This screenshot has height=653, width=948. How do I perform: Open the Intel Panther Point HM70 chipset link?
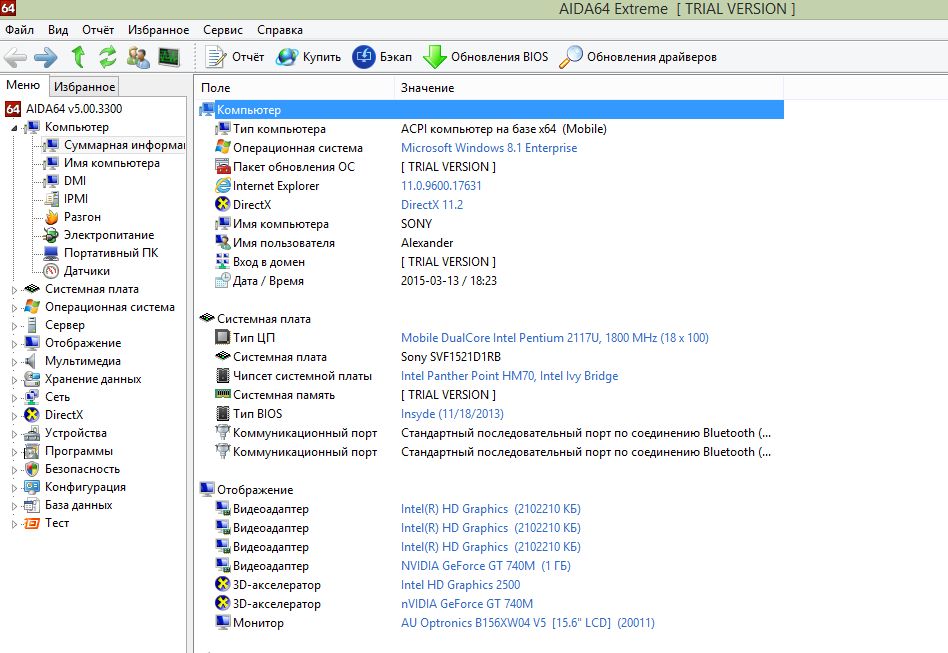(x=509, y=375)
